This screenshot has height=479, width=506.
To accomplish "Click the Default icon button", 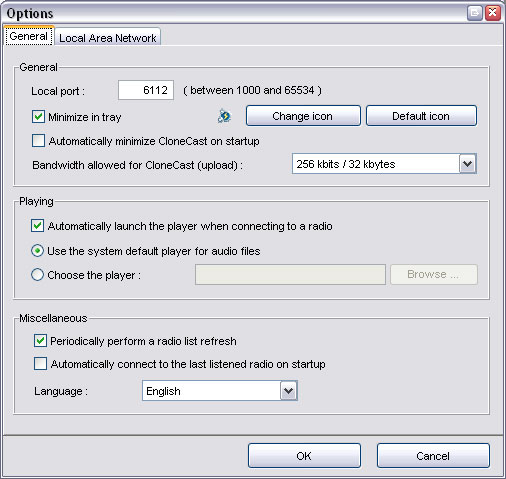I will [x=421, y=116].
